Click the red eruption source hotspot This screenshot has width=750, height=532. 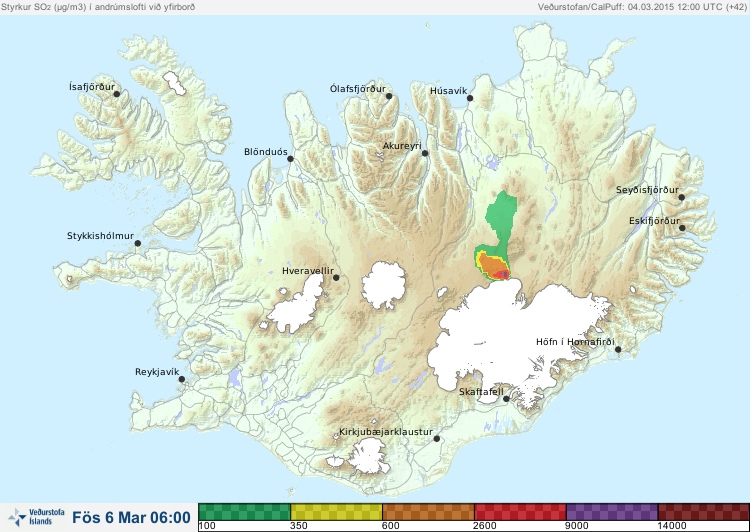point(502,274)
